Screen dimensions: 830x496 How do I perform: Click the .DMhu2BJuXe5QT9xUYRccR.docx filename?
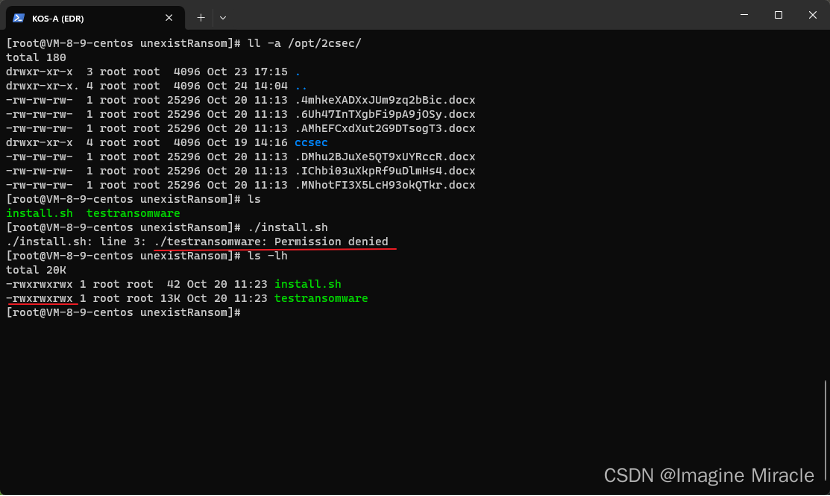(384, 157)
